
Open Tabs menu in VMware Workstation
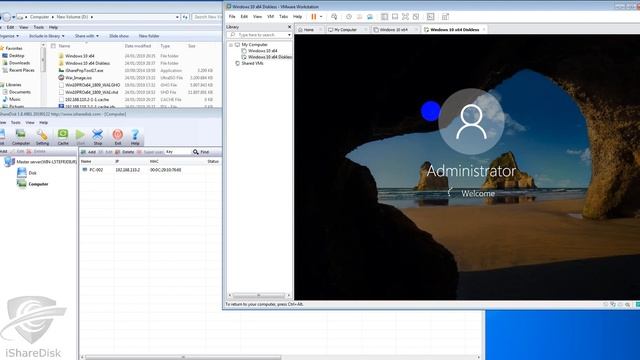coord(283,17)
